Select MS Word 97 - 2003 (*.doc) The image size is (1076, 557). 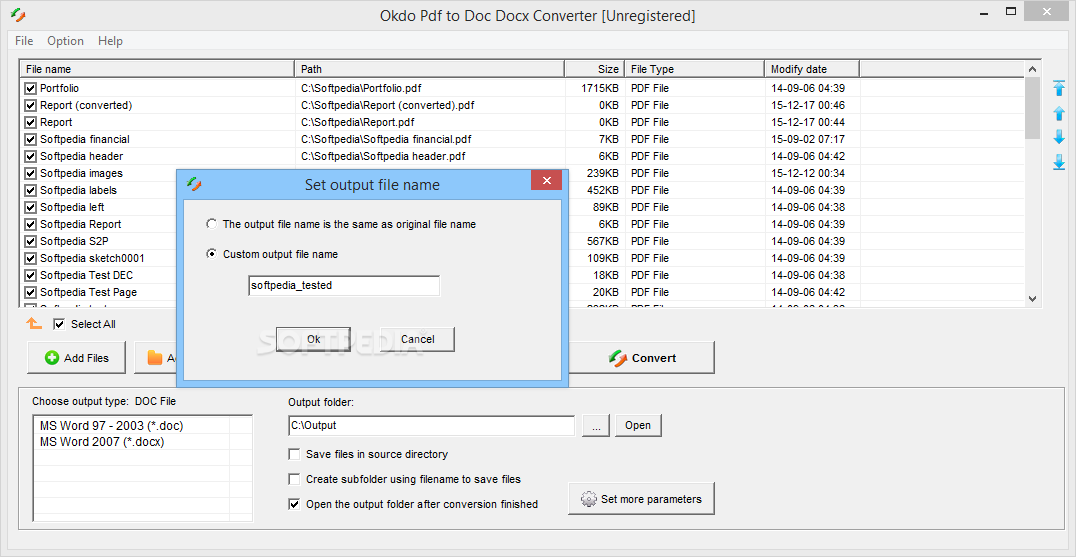(x=111, y=425)
